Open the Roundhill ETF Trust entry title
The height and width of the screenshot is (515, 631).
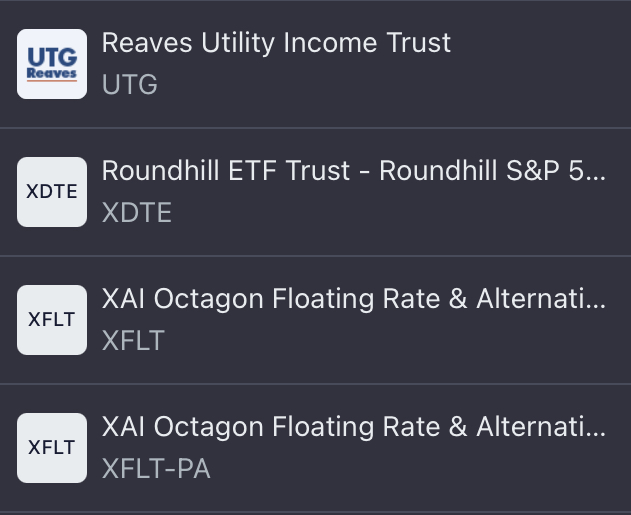point(353,171)
